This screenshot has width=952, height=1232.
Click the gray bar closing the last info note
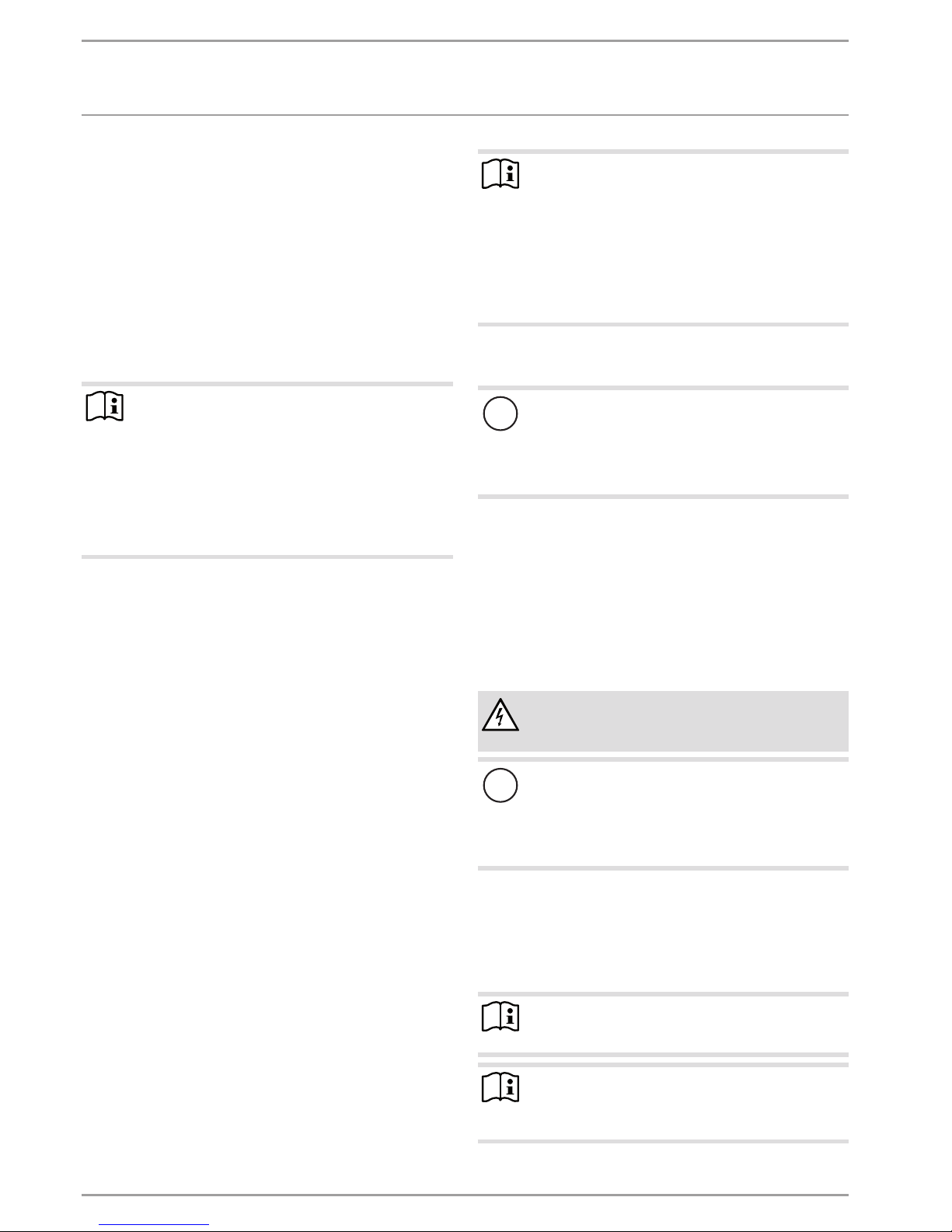(663, 1141)
